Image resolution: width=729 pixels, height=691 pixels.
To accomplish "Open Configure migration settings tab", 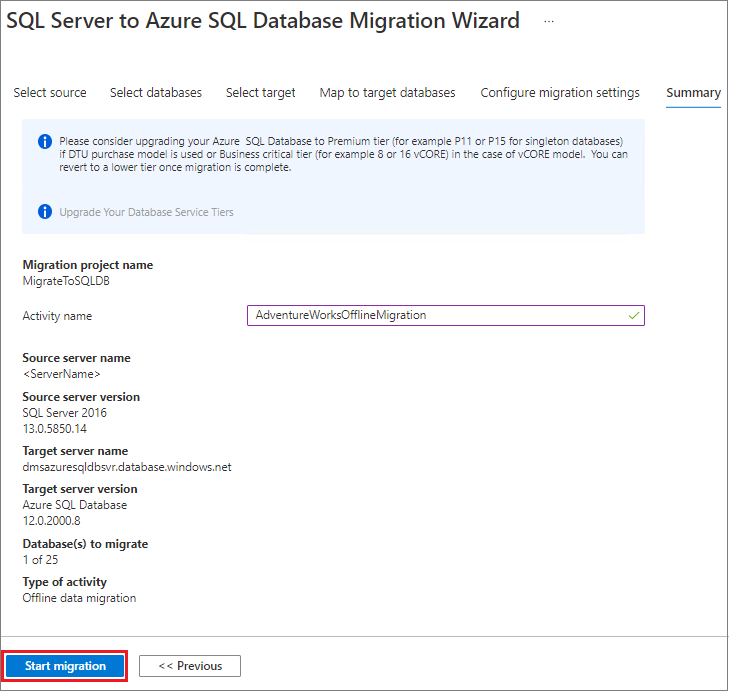I will click(x=560, y=93).
